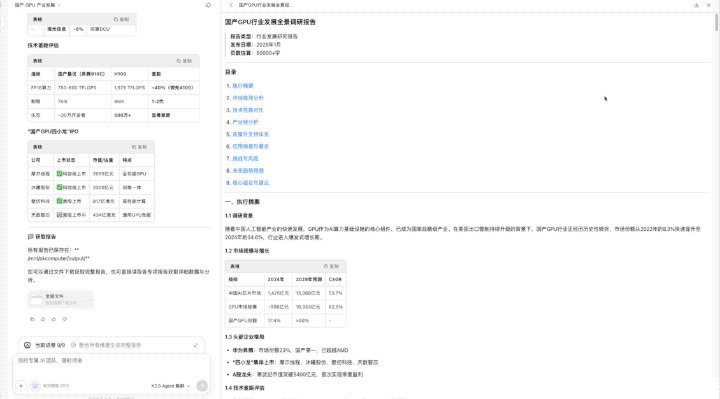This screenshot has height=399, width=720.
Task: Click the share icon in chat header
Action: (208, 5)
